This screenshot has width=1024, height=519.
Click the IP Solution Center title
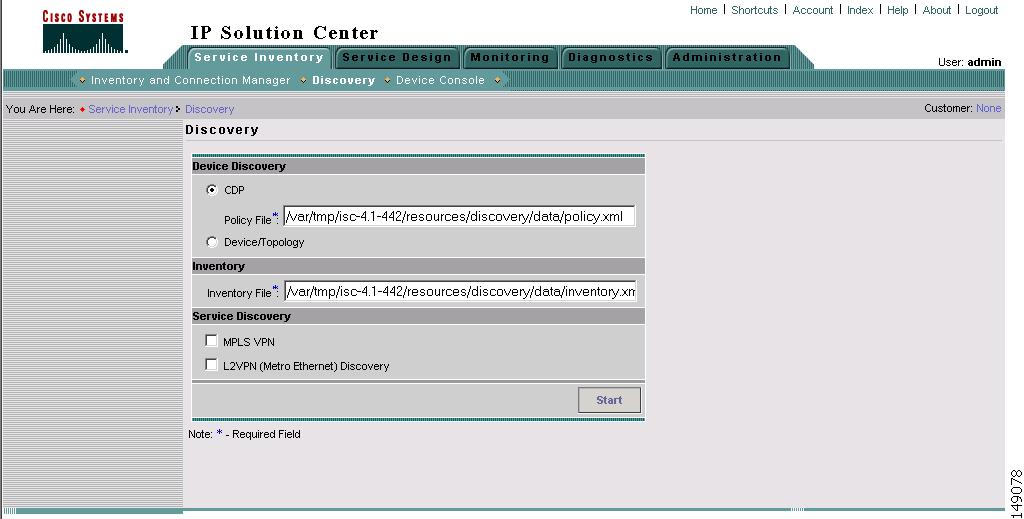pos(284,33)
